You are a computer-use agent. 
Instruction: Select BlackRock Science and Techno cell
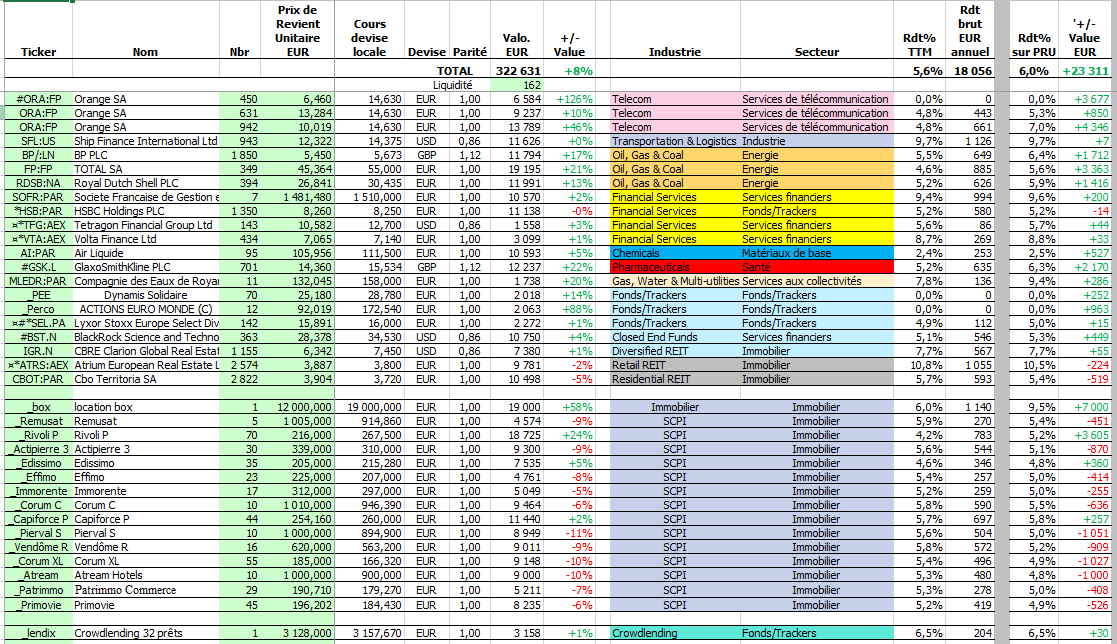tap(145, 337)
